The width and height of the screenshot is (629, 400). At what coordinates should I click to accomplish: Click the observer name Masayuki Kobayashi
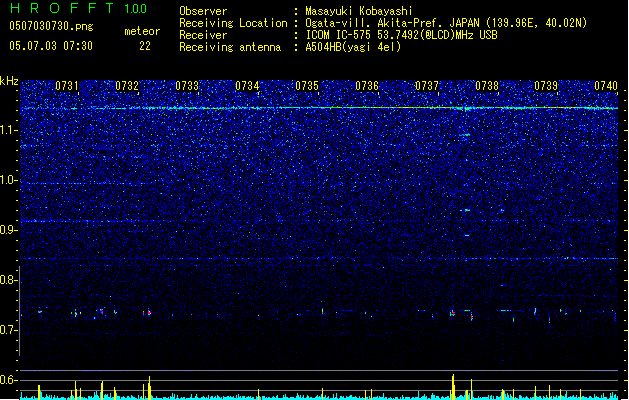coord(359,11)
